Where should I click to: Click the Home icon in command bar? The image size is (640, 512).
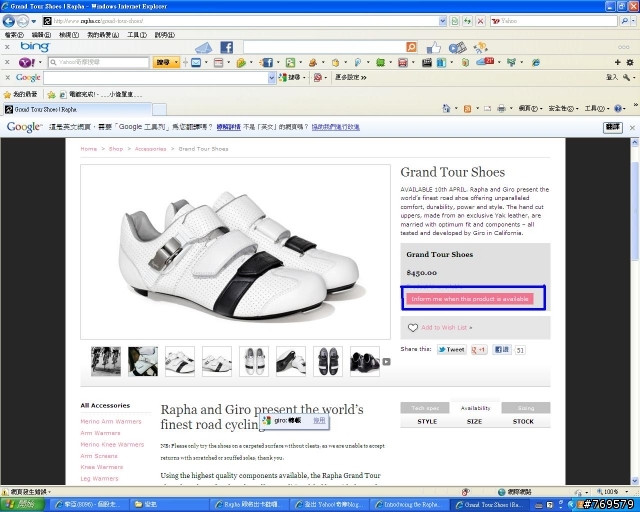446,108
